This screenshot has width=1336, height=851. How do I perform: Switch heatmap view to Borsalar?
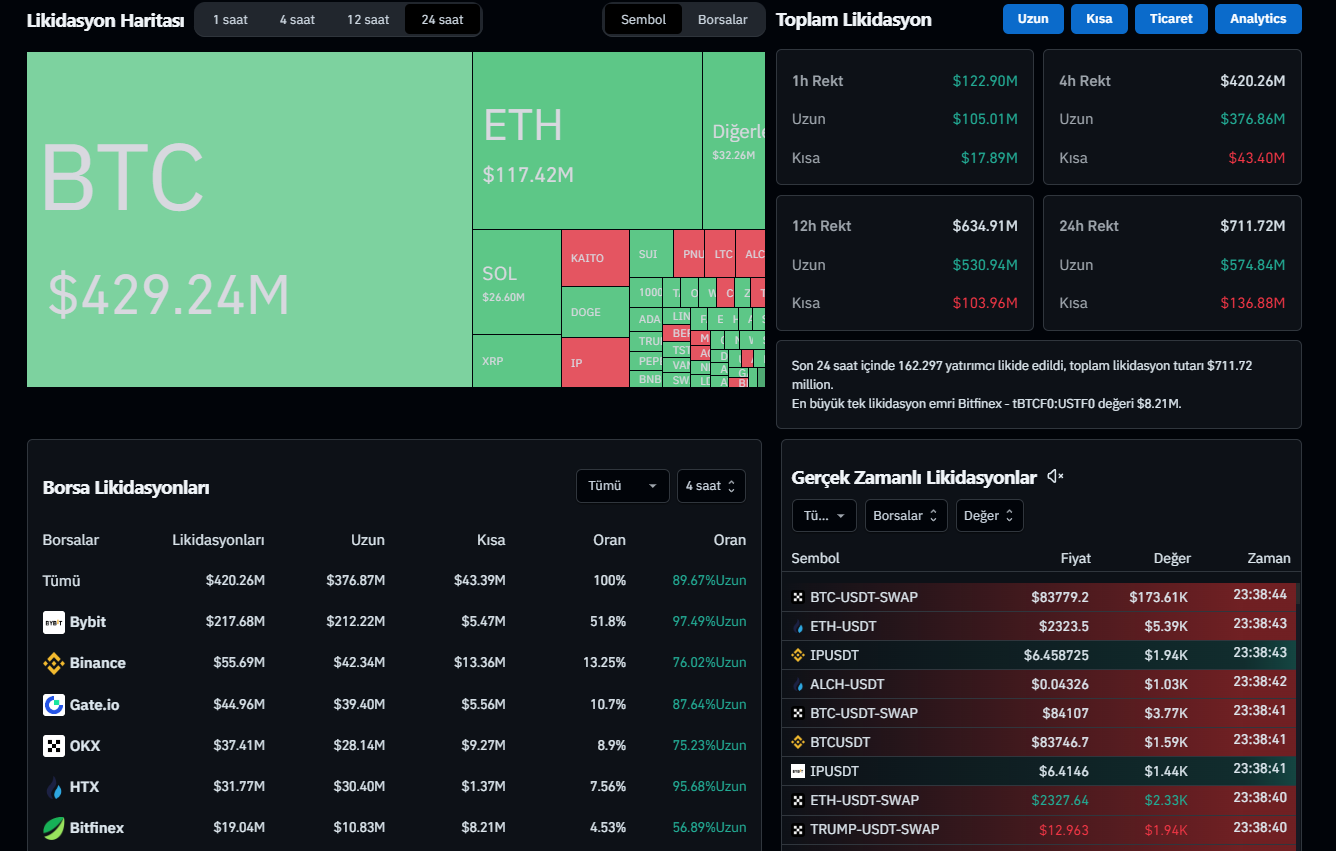pos(722,19)
